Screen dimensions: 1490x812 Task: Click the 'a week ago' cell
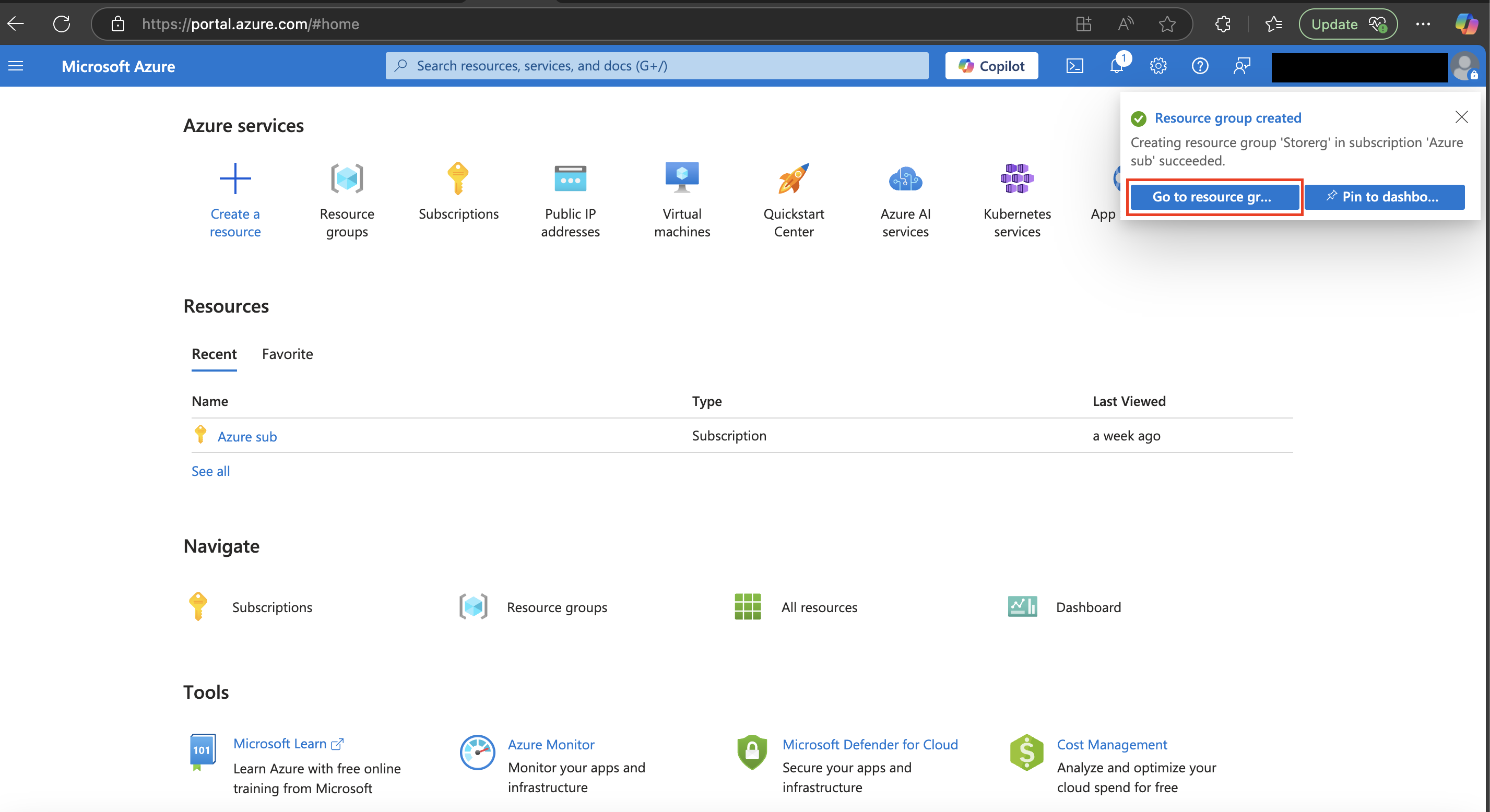pos(1126,436)
